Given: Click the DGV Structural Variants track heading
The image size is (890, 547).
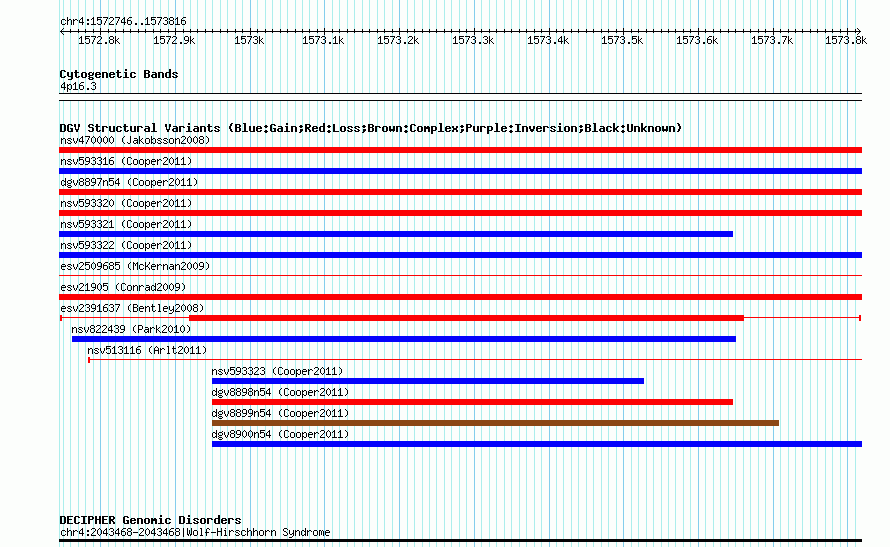Looking at the screenshot, I should tap(371, 128).
